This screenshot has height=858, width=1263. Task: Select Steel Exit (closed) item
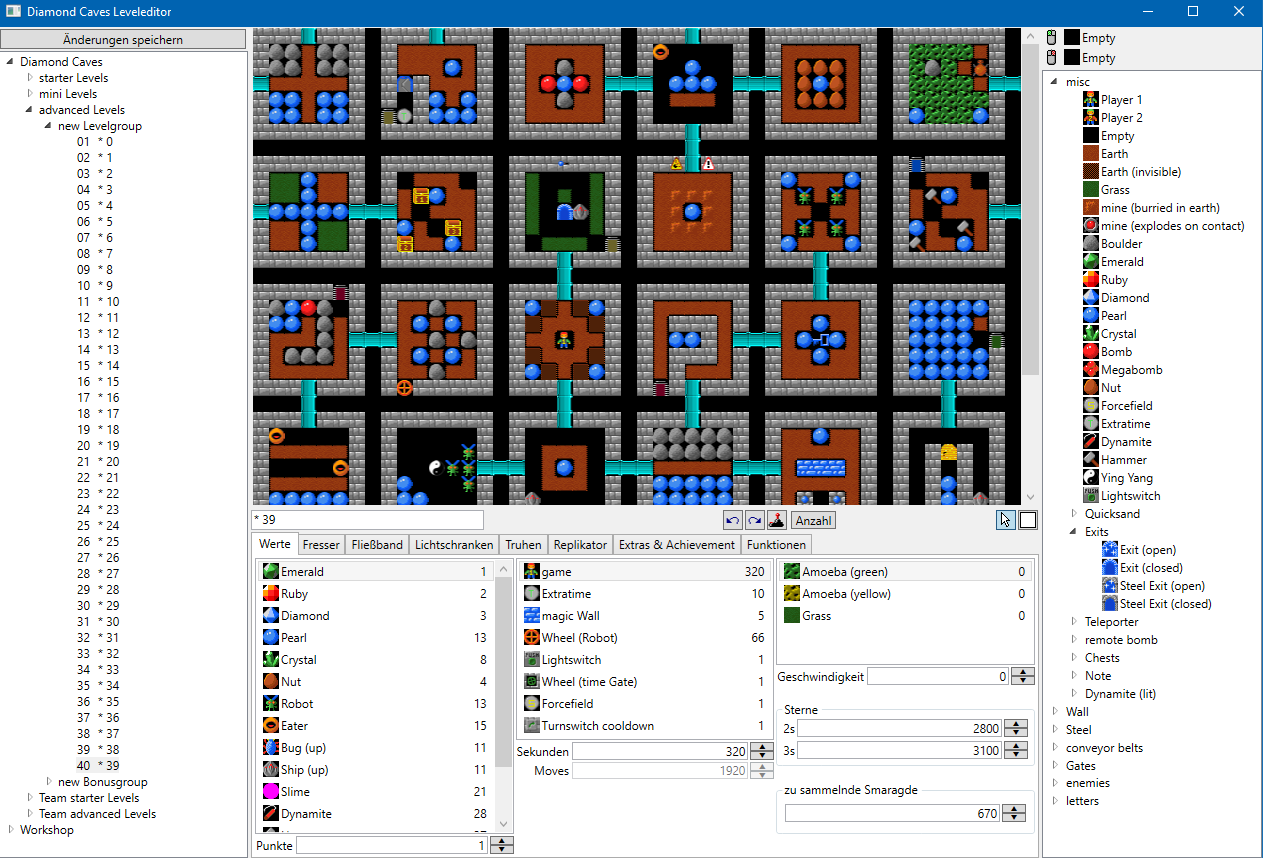[x=1165, y=604]
